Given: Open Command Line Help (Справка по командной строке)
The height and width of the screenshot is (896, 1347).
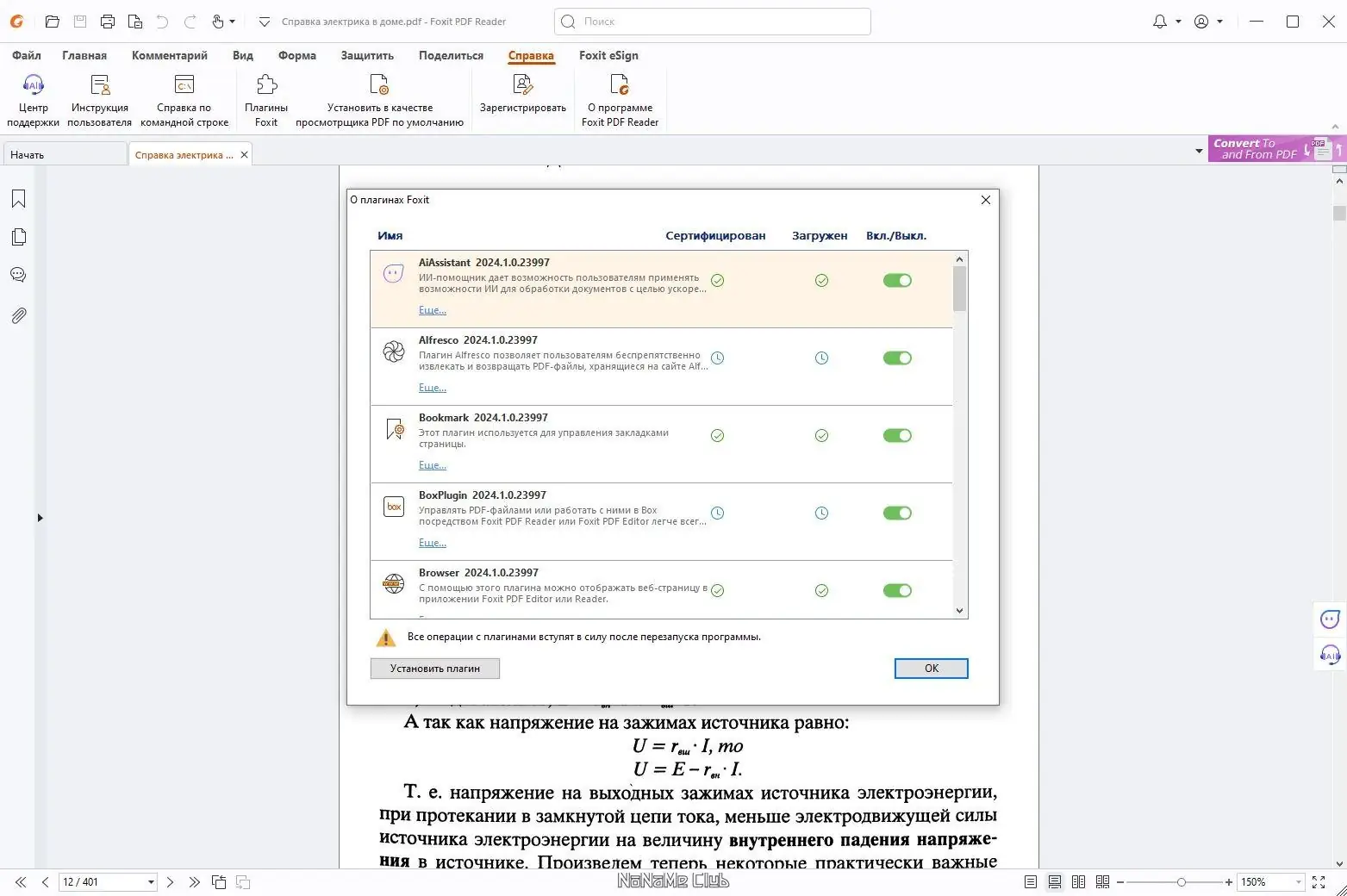Looking at the screenshot, I should [184, 100].
